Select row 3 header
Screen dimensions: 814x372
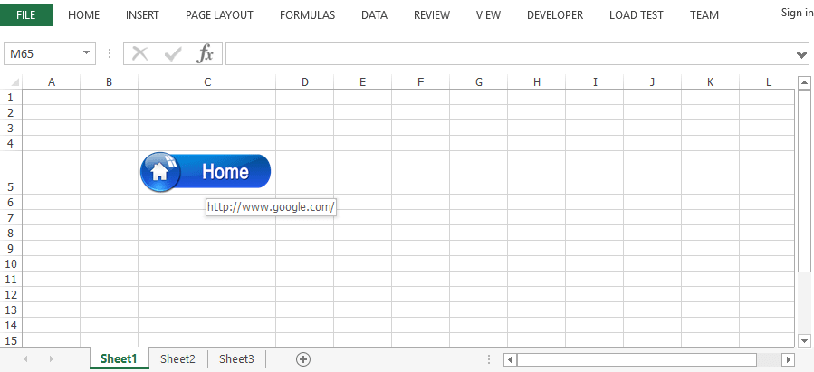point(11,128)
